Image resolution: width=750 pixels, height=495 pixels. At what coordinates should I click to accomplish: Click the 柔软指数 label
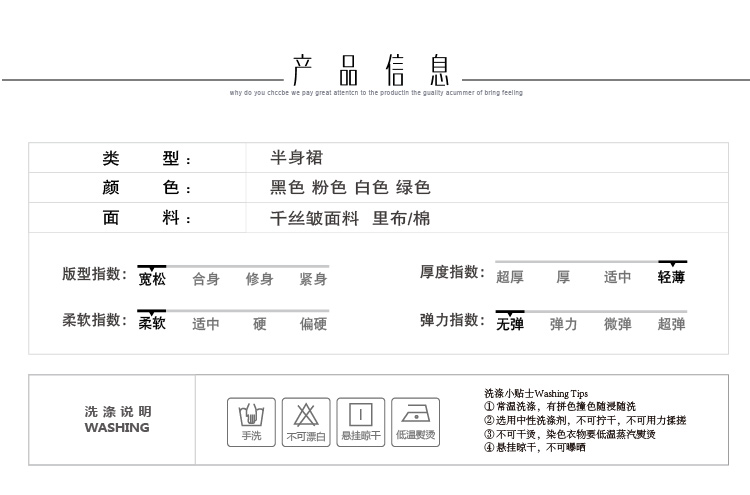point(95,319)
